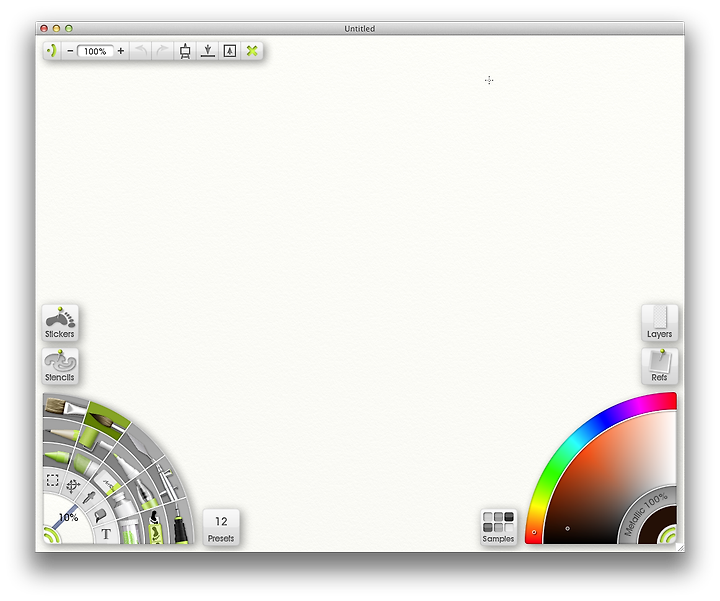Screen dimensions: 720x601
Task: Click the 100% zoom value field
Action: click(x=95, y=51)
